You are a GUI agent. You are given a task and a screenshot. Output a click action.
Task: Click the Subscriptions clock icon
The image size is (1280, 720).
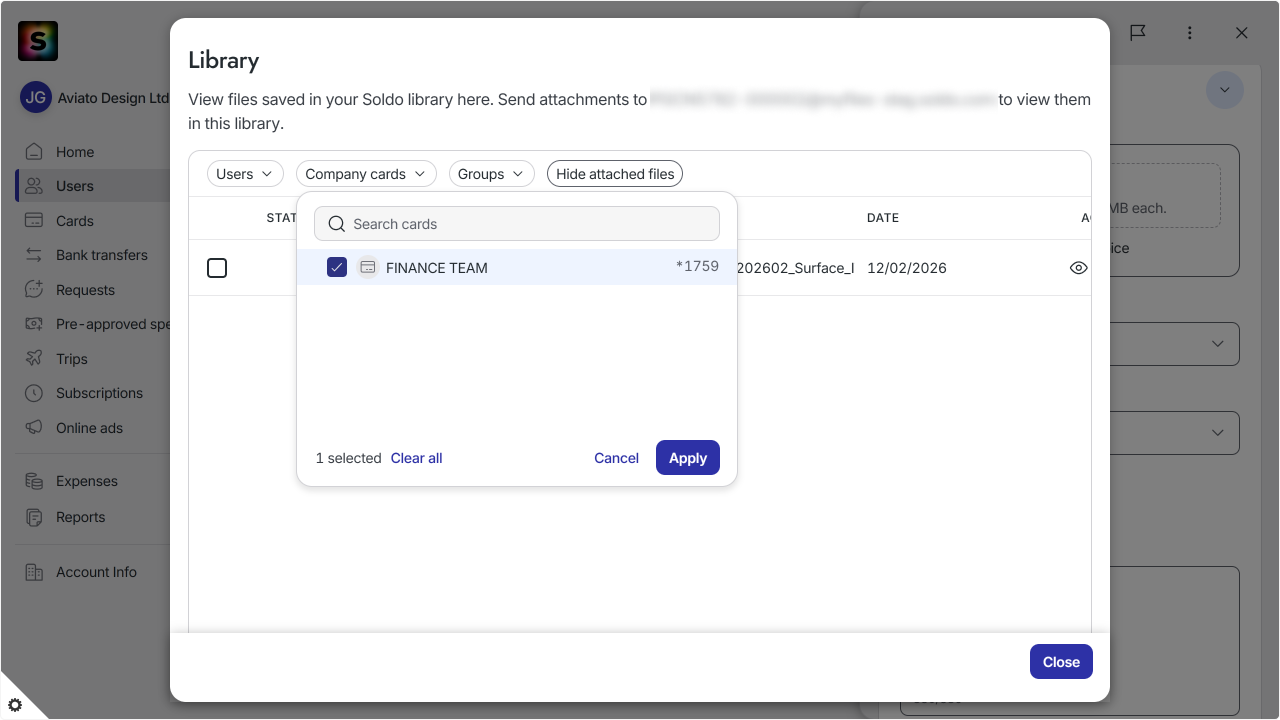34,393
